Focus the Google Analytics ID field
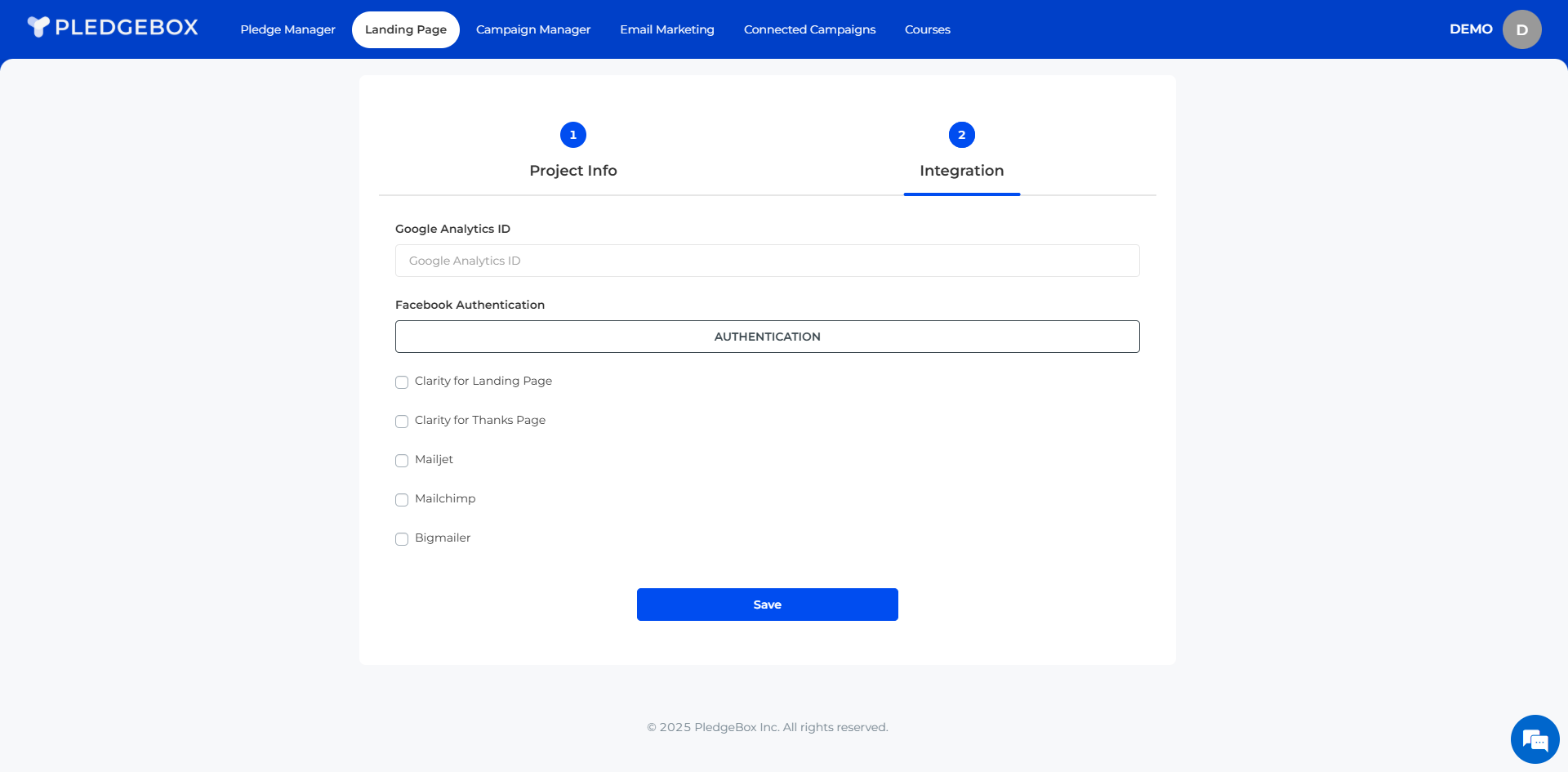 pos(768,261)
